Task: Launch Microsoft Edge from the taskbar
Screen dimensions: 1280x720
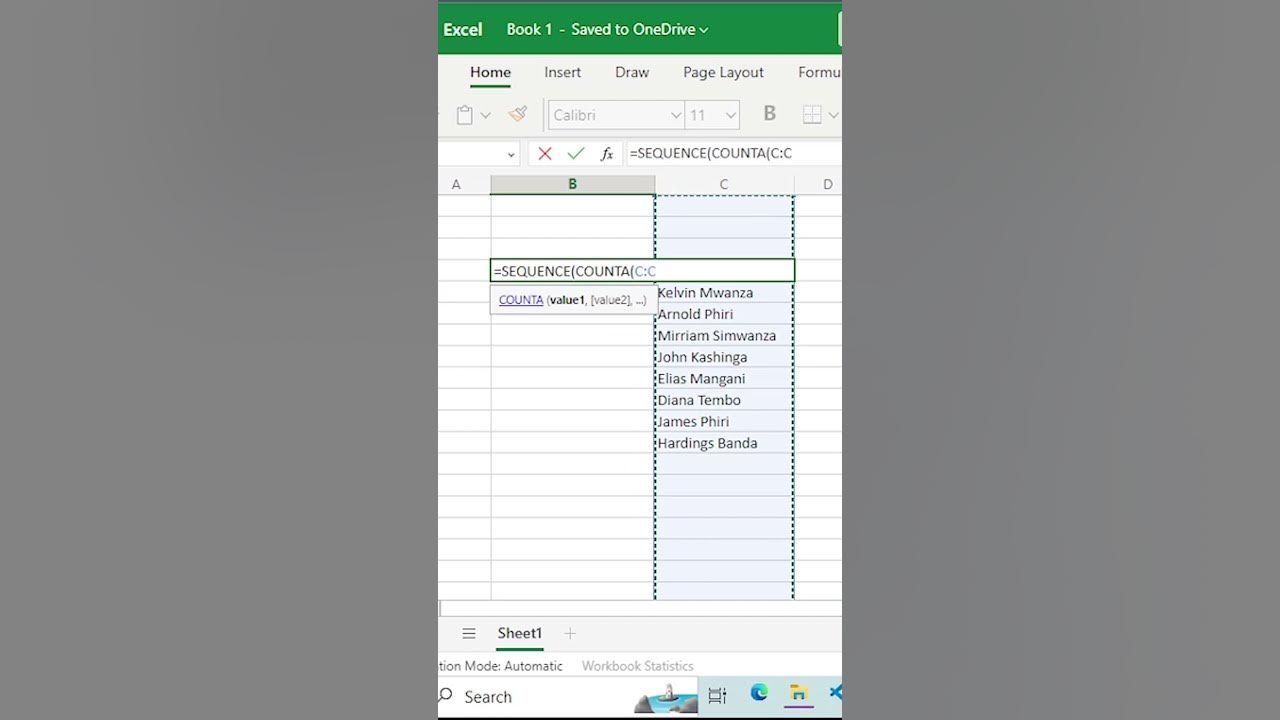Action: coord(759,694)
